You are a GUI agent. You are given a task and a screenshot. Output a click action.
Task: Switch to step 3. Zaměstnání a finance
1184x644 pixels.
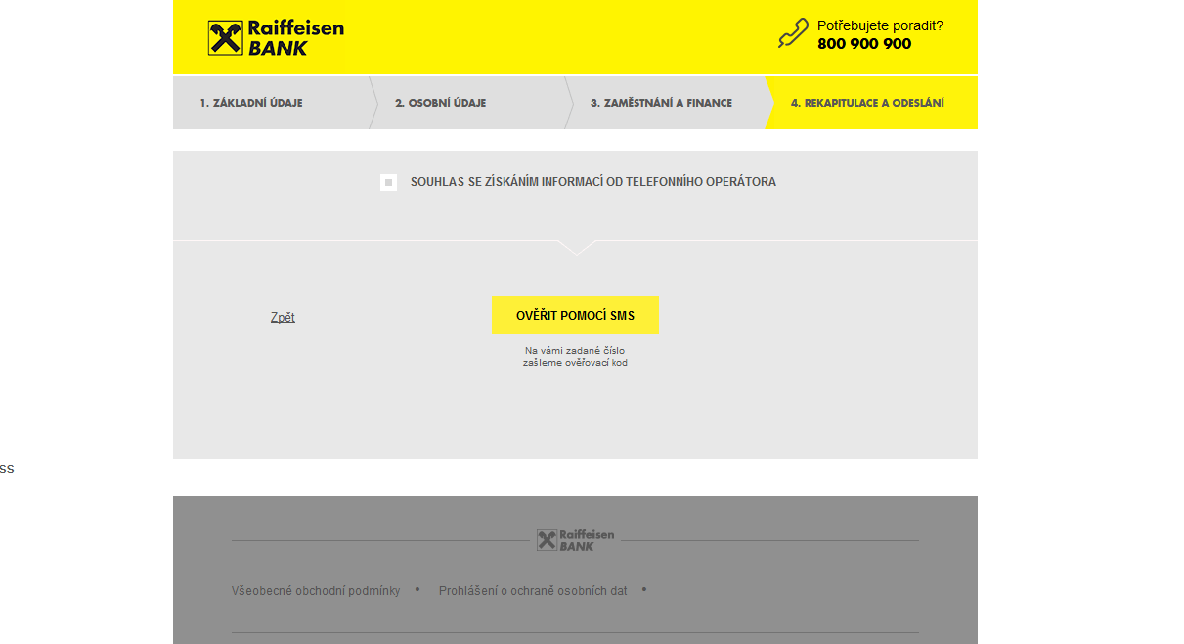point(661,103)
